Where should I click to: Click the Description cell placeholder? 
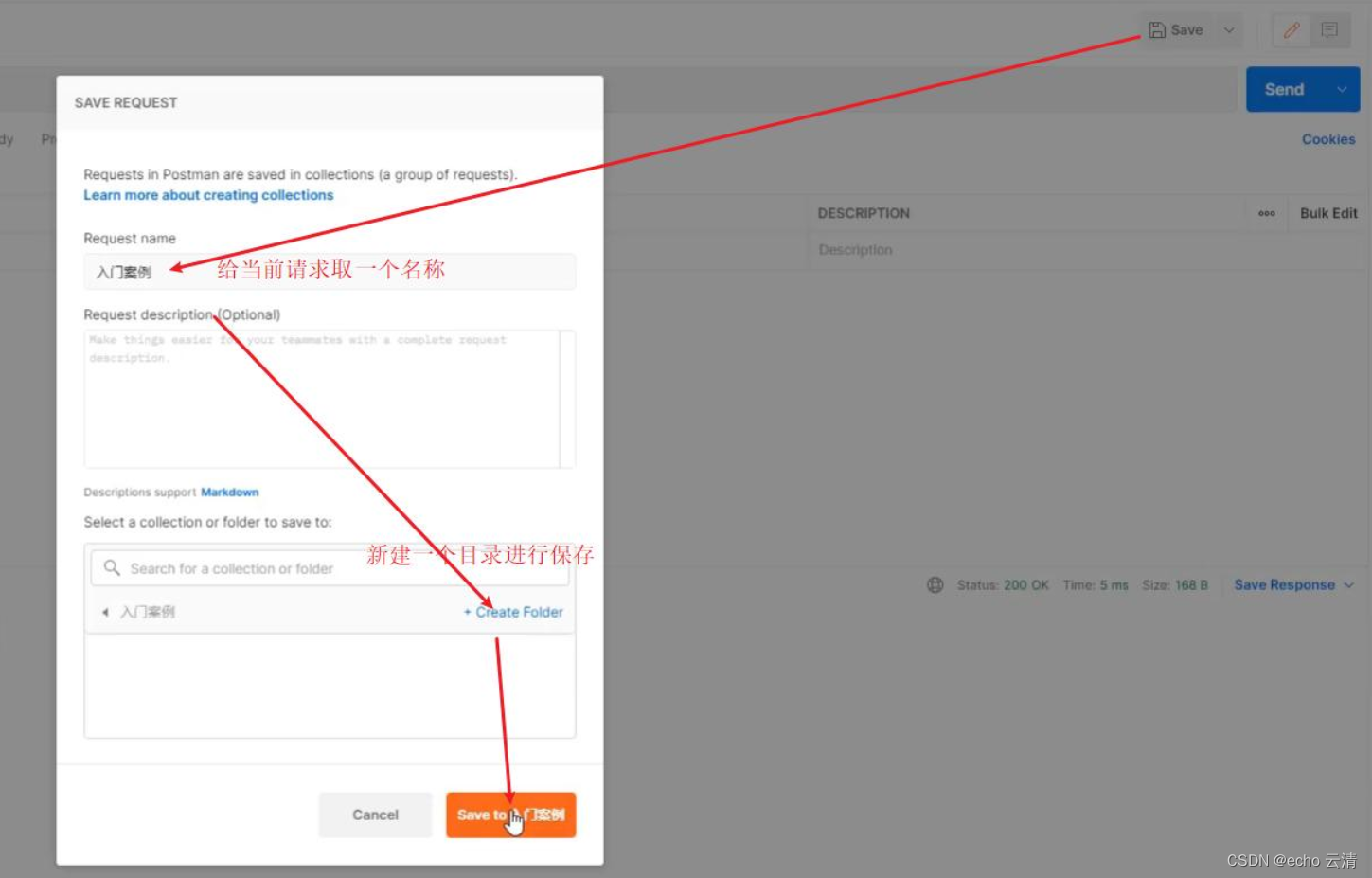[x=855, y=250]
